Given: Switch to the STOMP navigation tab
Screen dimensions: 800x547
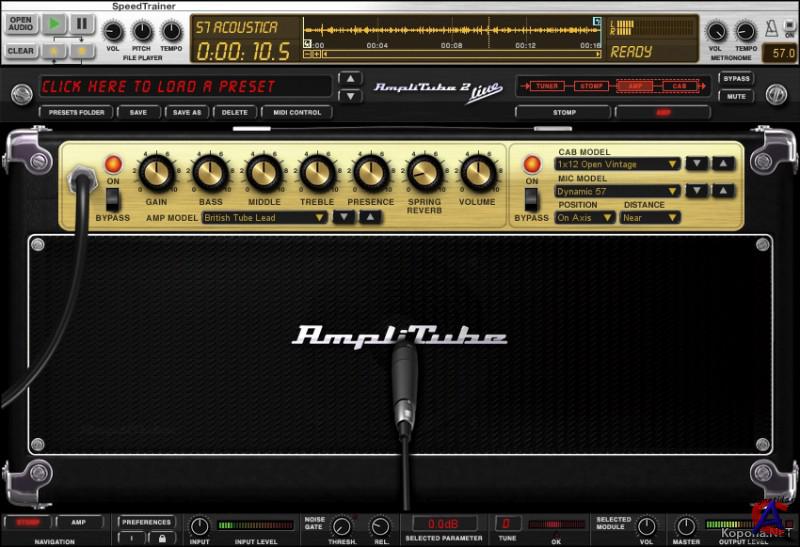Looking at the screenshot, I should [x=27, y=522].
